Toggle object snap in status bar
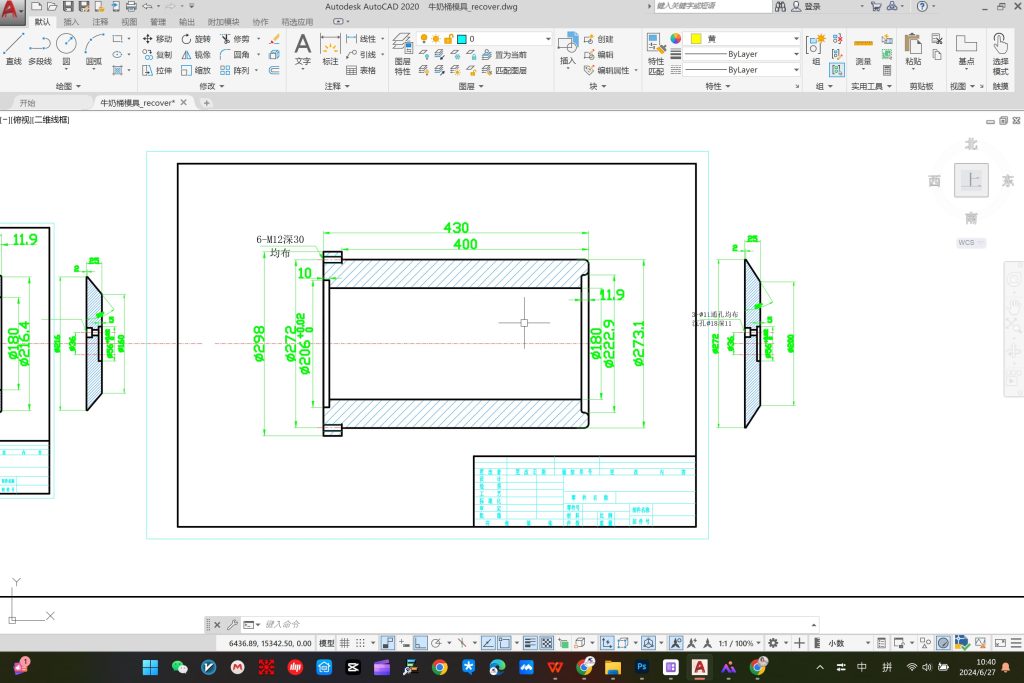 click(x=504, y=643)
